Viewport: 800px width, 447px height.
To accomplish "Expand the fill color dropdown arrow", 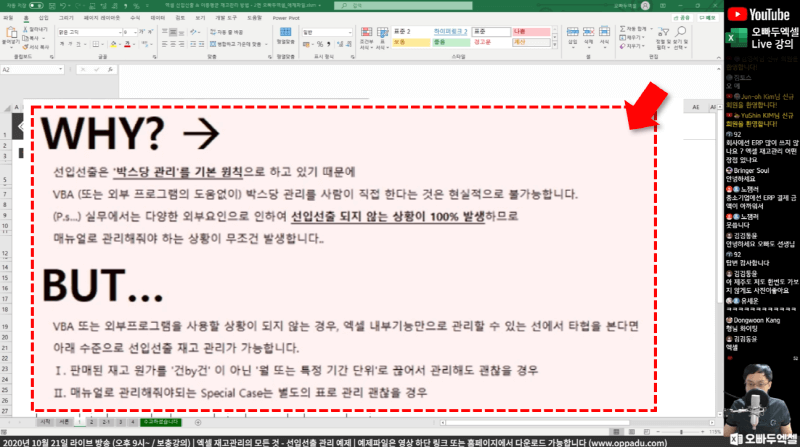I will click(120, 44).
